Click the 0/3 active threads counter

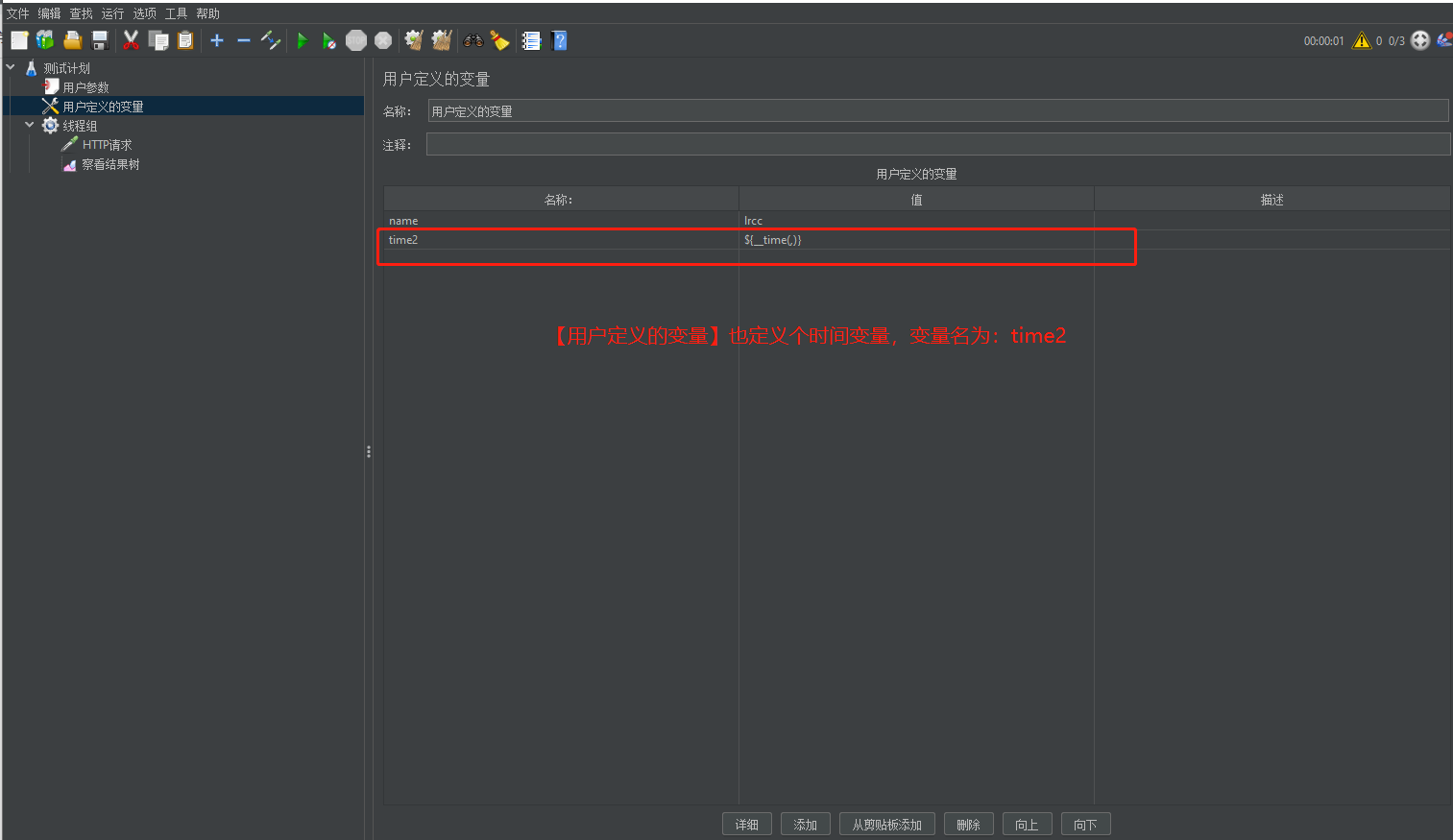[1396, 41]
